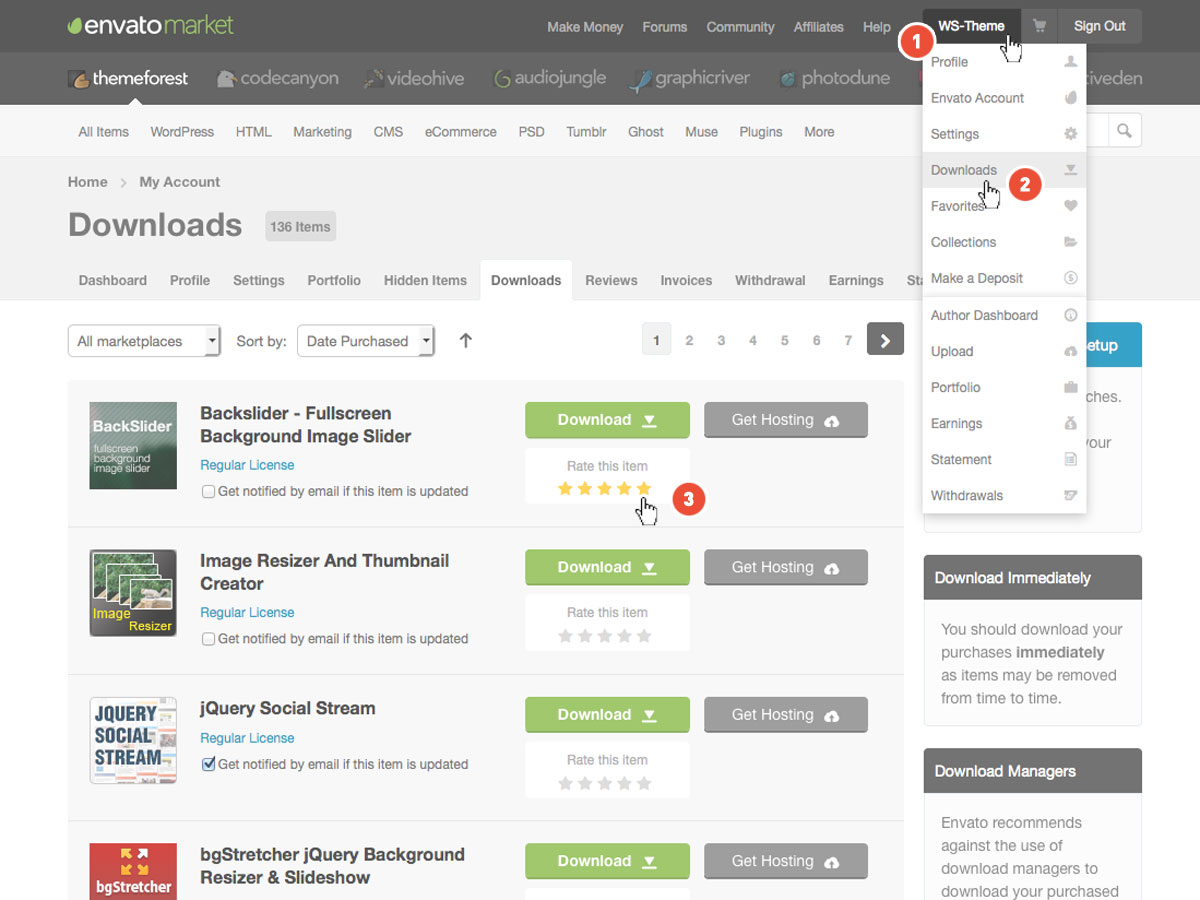Click the Earnings money bag icon

click(1070, 423)
